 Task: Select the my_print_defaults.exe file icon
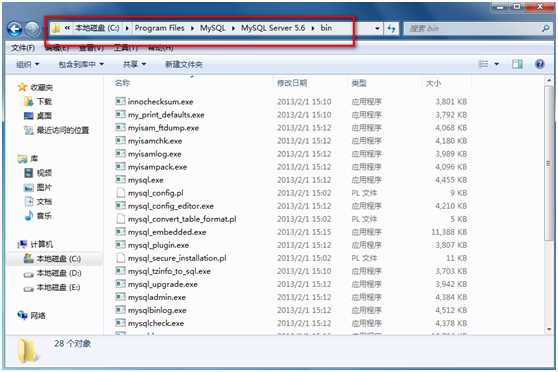coord(121,114)
